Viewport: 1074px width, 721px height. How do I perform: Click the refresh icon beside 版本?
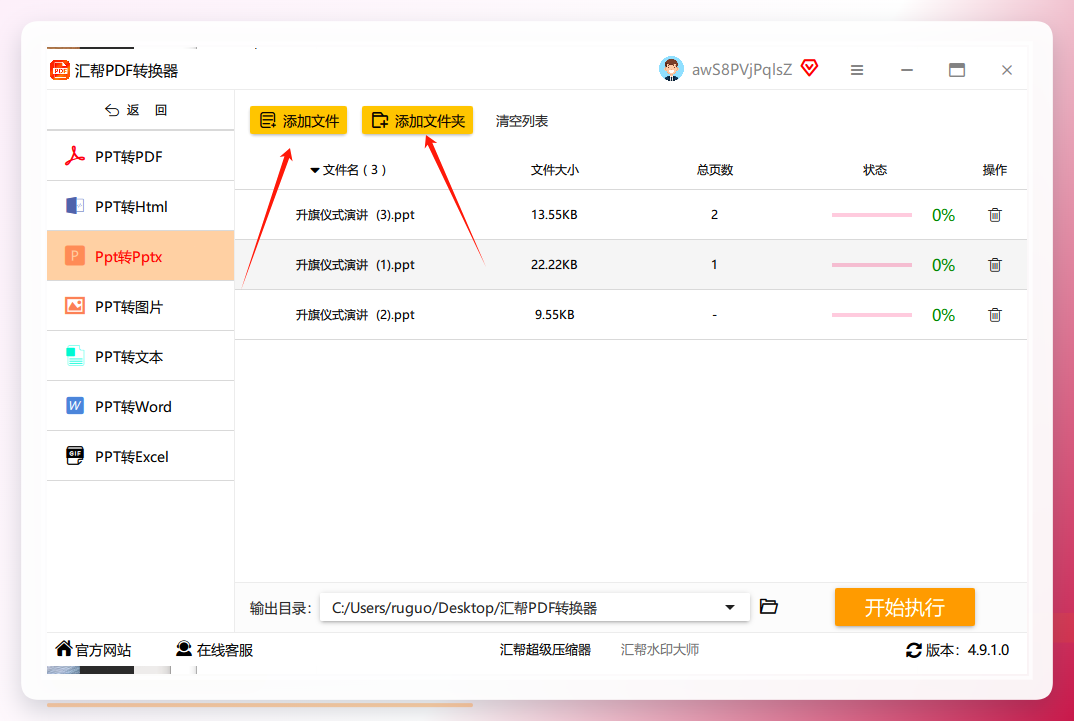[x=914, y=650]
